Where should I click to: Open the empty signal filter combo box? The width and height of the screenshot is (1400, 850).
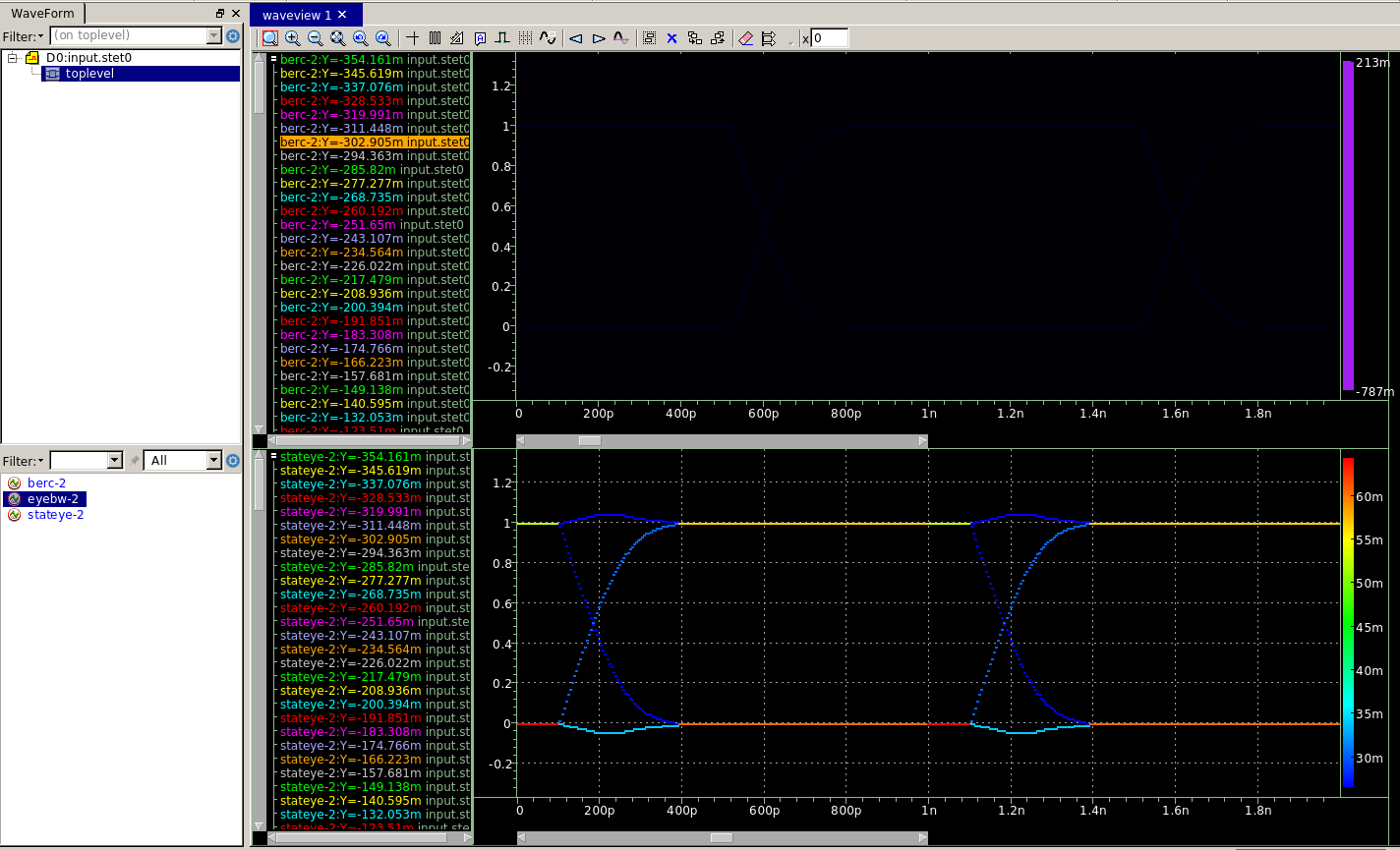(87, 460)
